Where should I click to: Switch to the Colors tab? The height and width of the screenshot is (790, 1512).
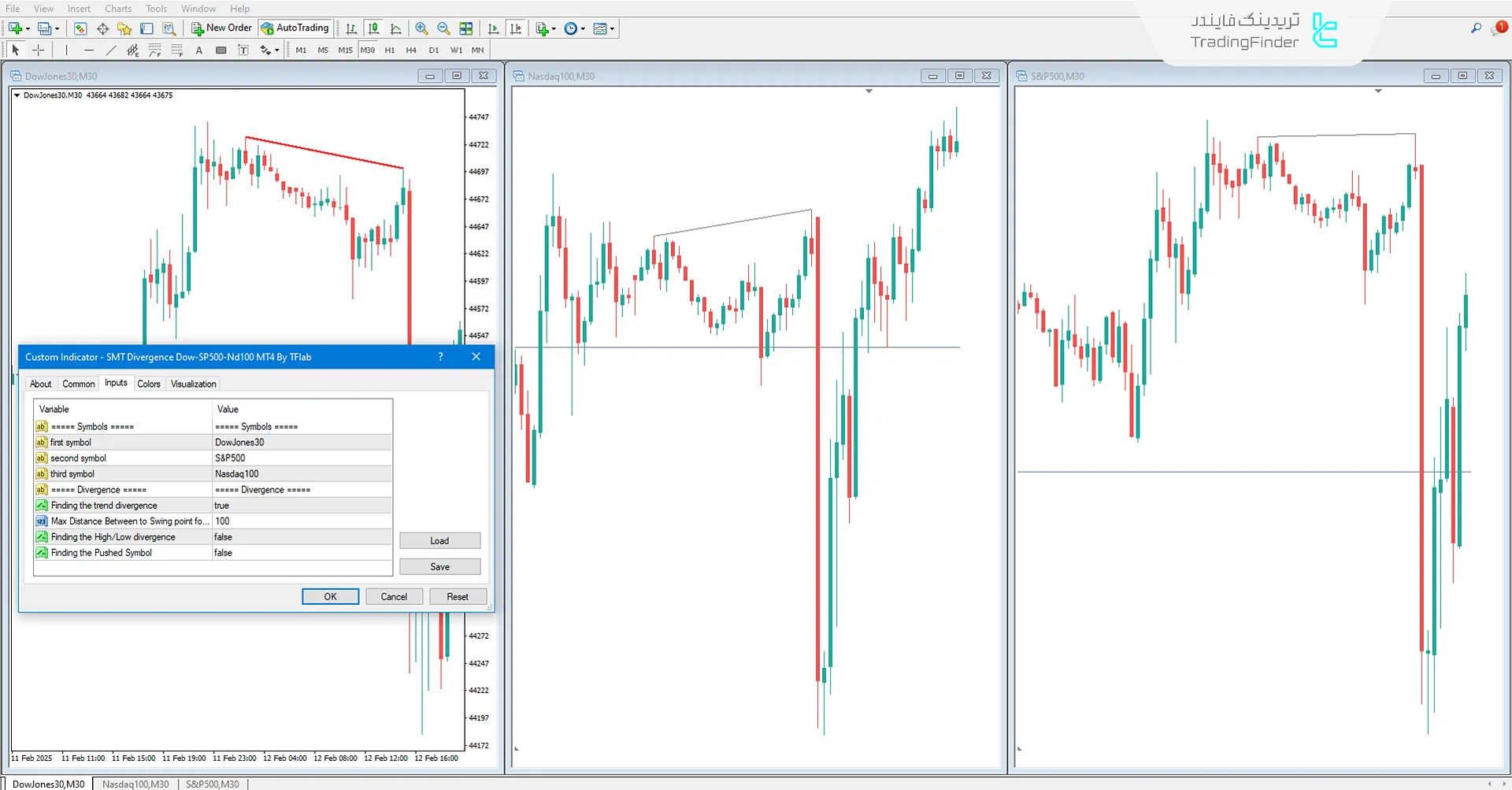point(149,384)
